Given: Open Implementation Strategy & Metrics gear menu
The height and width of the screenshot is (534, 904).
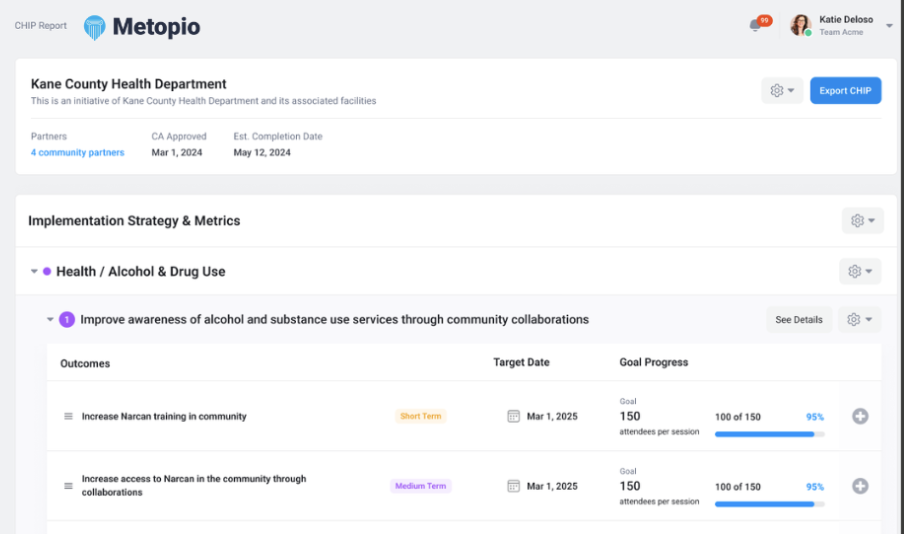Looking at the screenshot, I should tap(862, 220).
